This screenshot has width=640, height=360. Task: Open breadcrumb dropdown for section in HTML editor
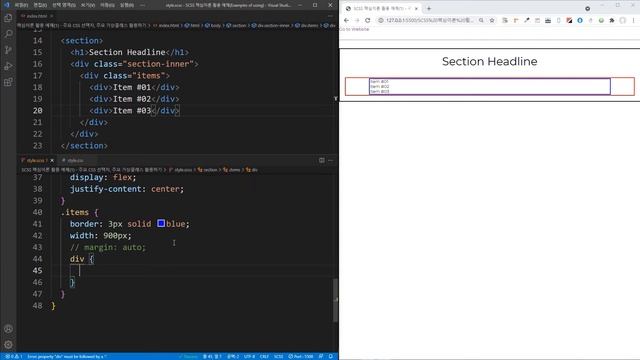(x=236, y=25)
